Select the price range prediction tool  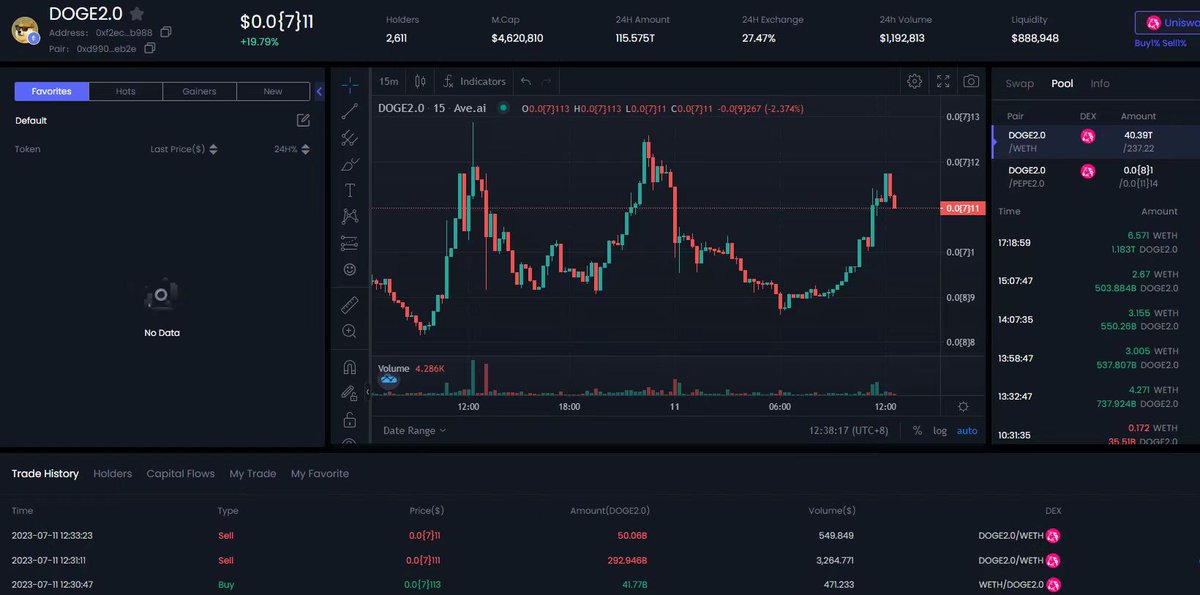coord(349,243)
